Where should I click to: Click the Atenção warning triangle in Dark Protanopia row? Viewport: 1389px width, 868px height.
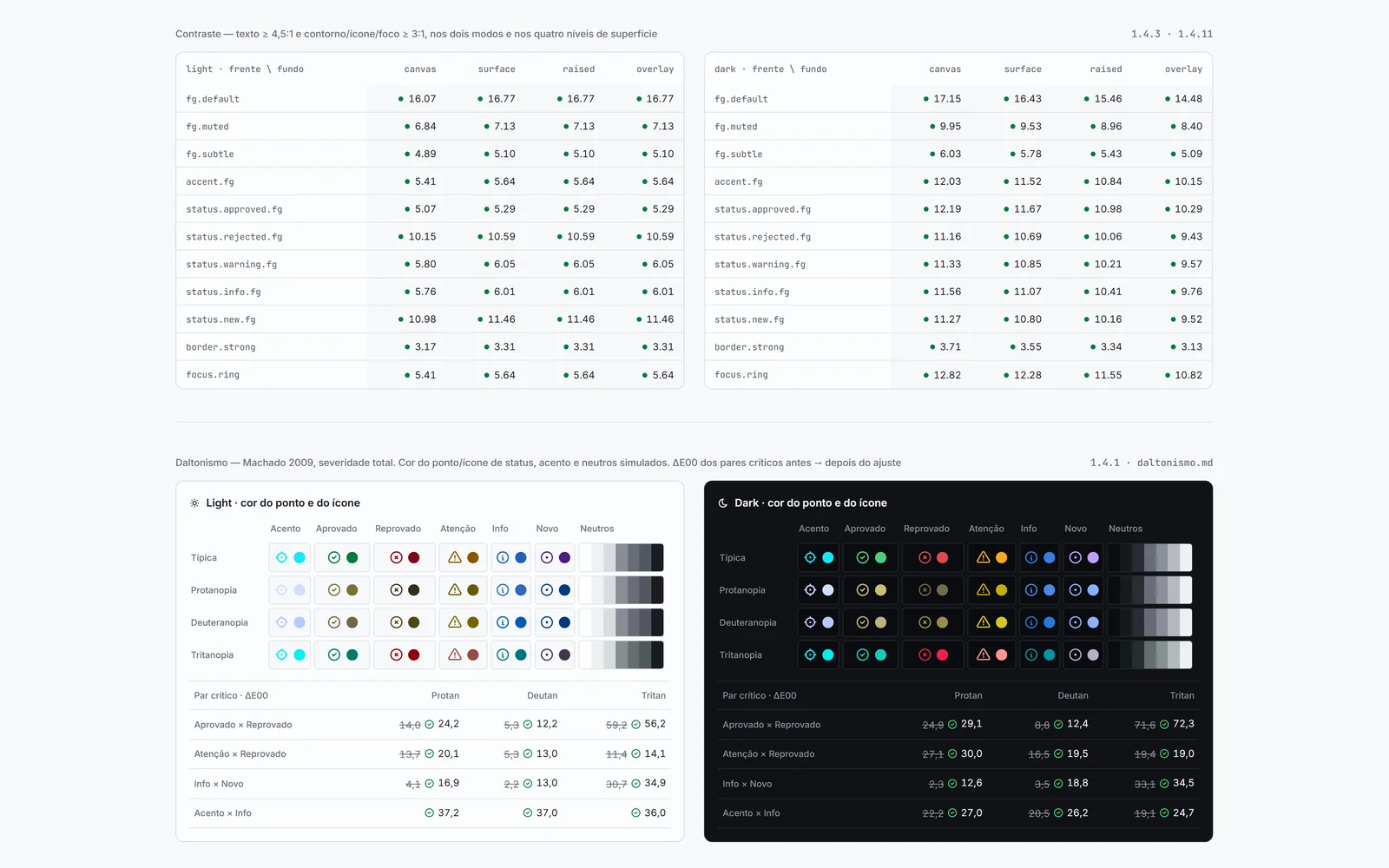[984, 590]
